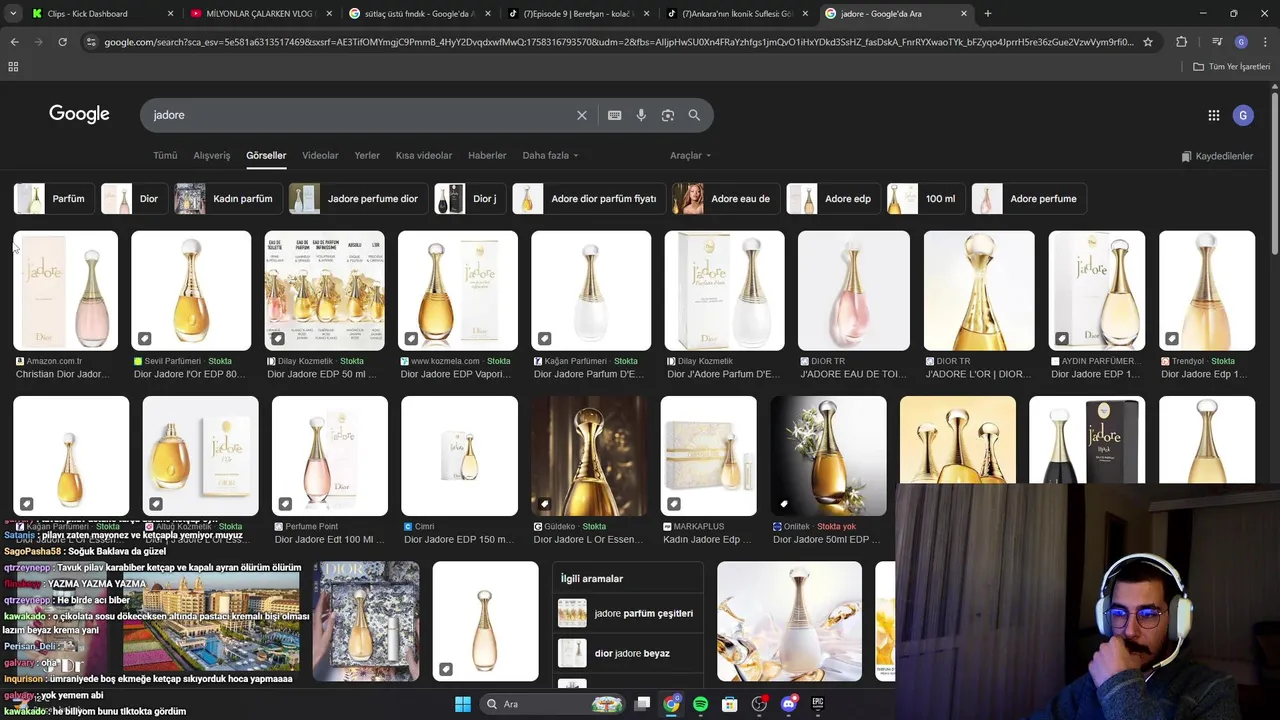
Task: Open Chrome from the taskbar
Action: tap(671, 704)
